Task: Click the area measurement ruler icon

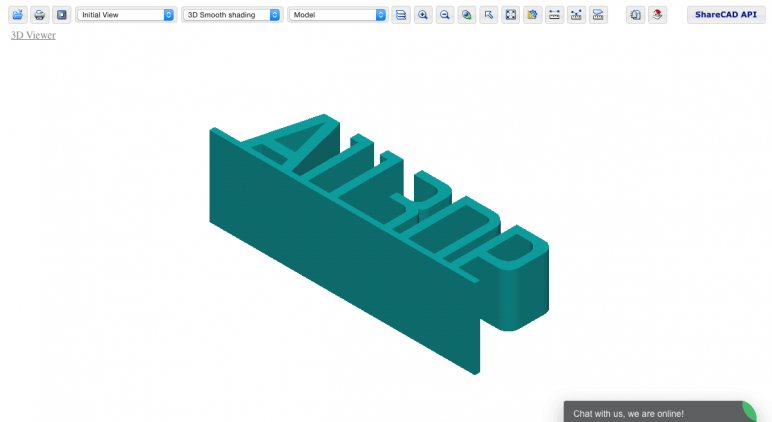Action: click(x=598, y=15)
